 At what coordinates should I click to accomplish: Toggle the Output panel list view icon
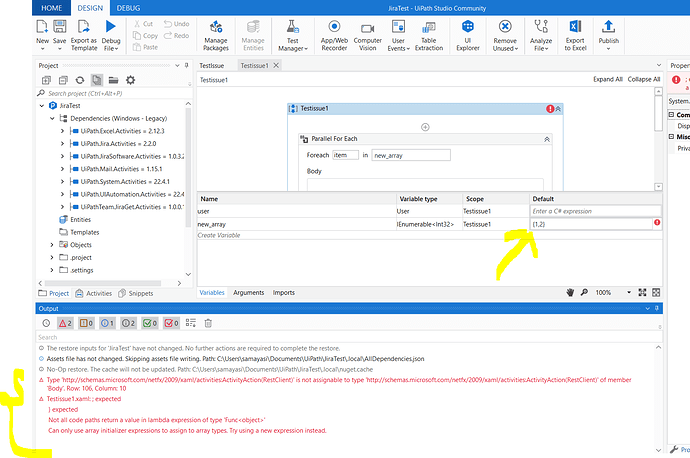point(191,323)
